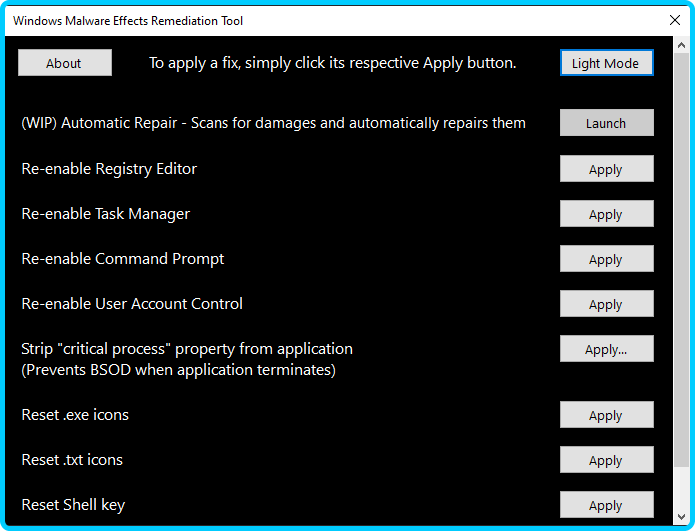The height and width of the screenshot is (531, 695).
Task: Apply the Re-enable Task Manager fix
Action: coord(606,214)
